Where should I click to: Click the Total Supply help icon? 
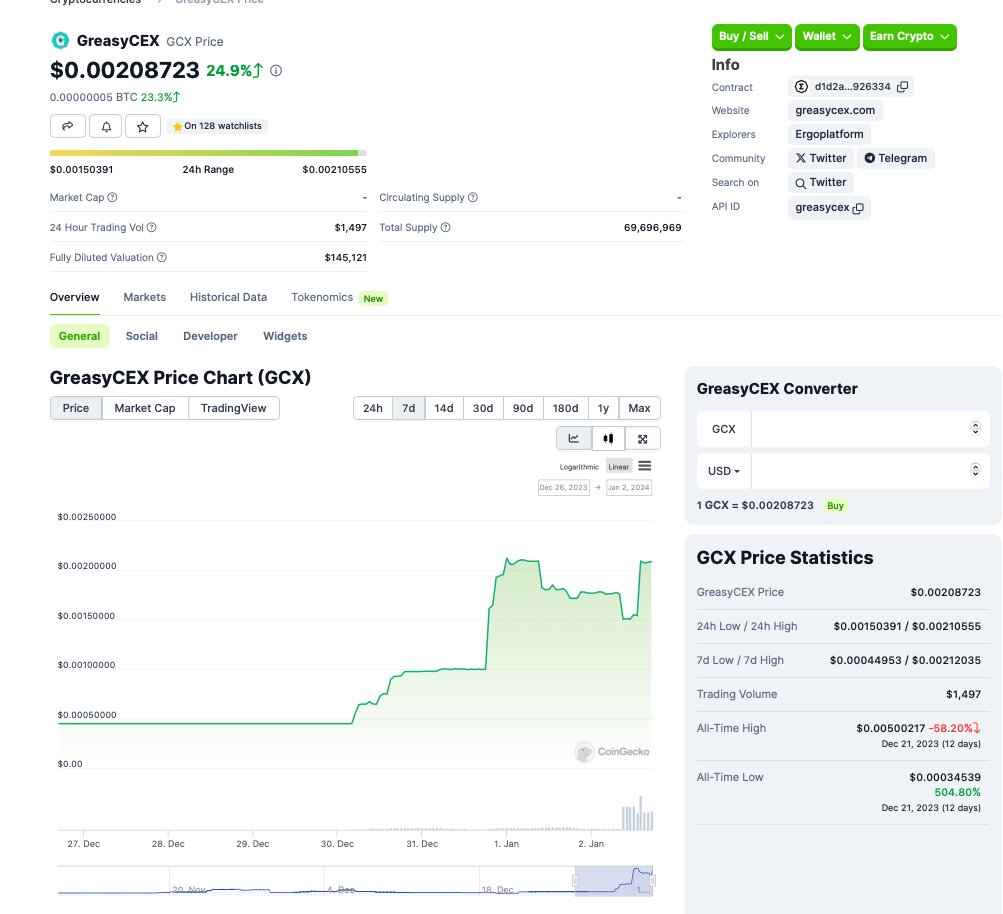446,227
